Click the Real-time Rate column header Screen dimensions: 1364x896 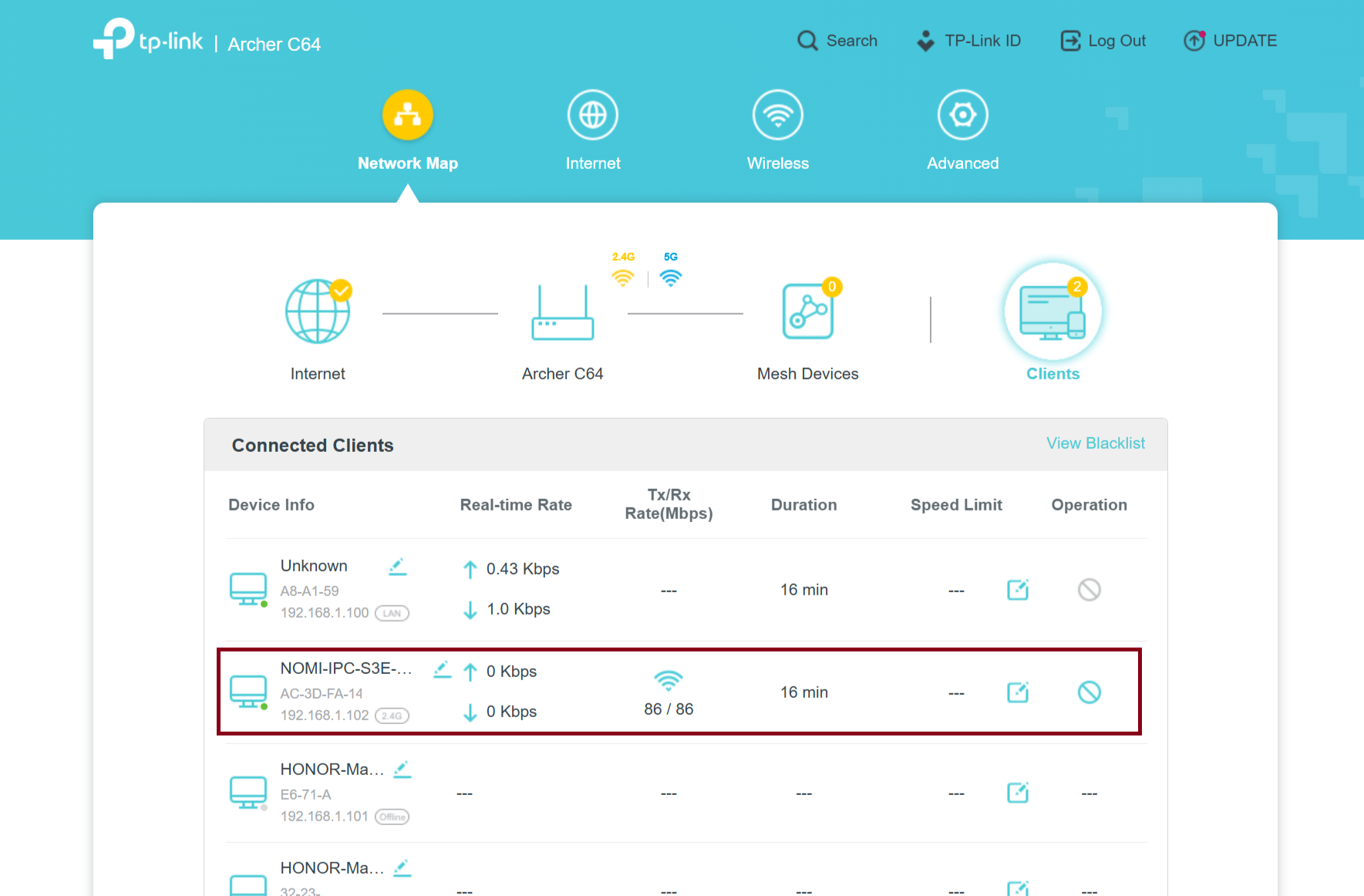click(516, 505)
